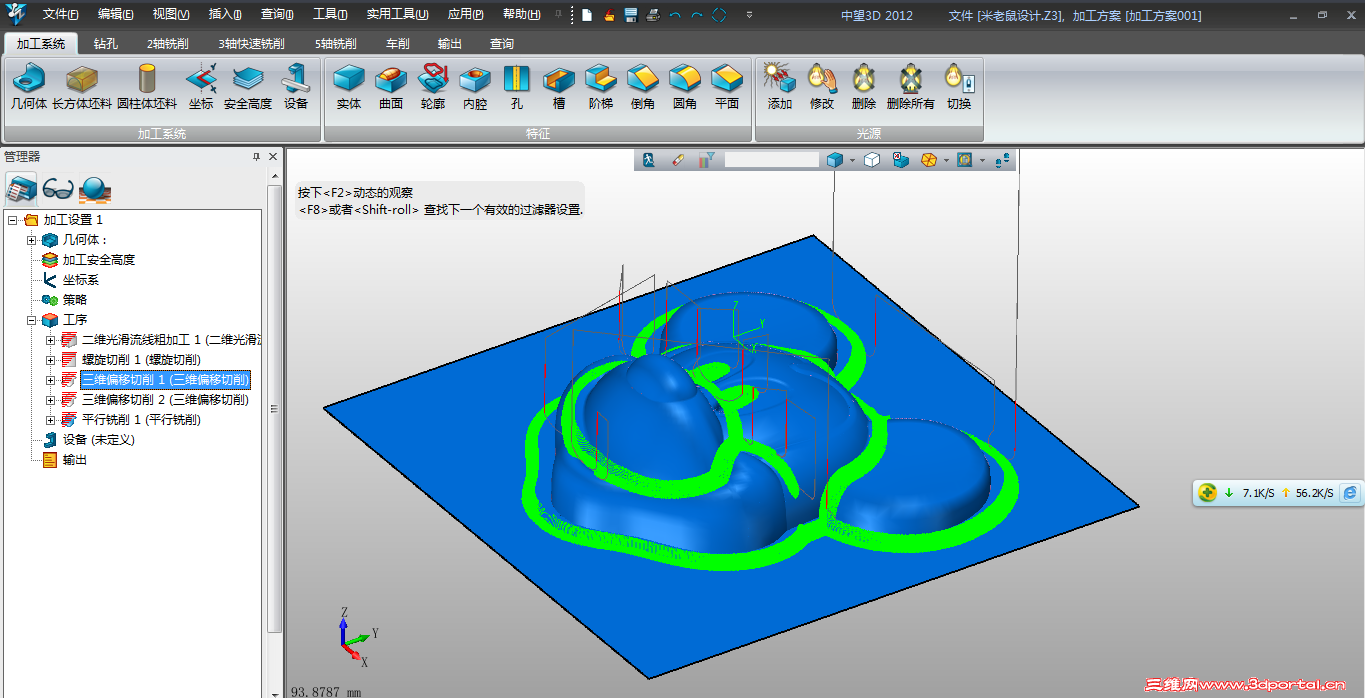Switch to the glasses view manager tab
Screen dimensions: 1365x698
coord(58,188)
